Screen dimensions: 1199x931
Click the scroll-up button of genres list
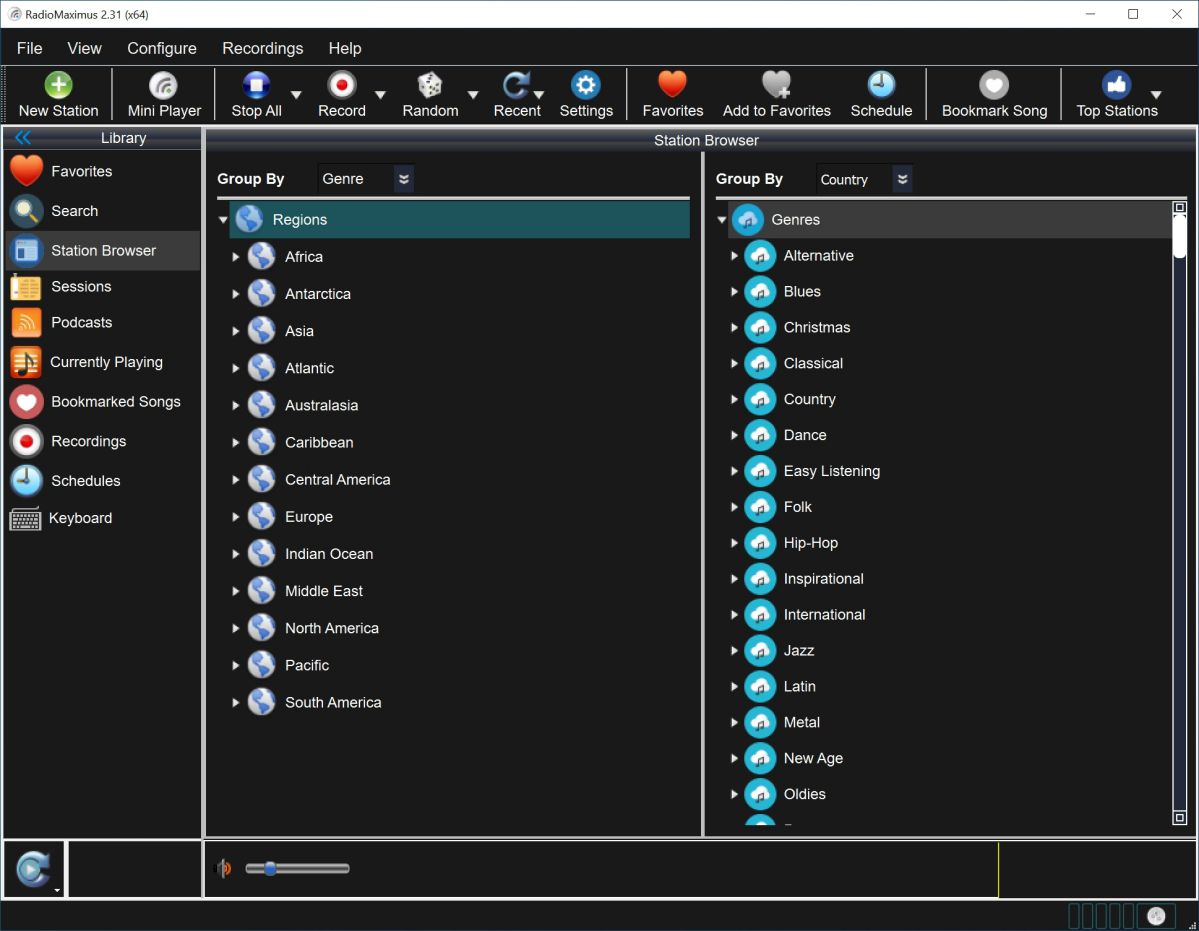pyautogui.click(x=1179, y=207)
